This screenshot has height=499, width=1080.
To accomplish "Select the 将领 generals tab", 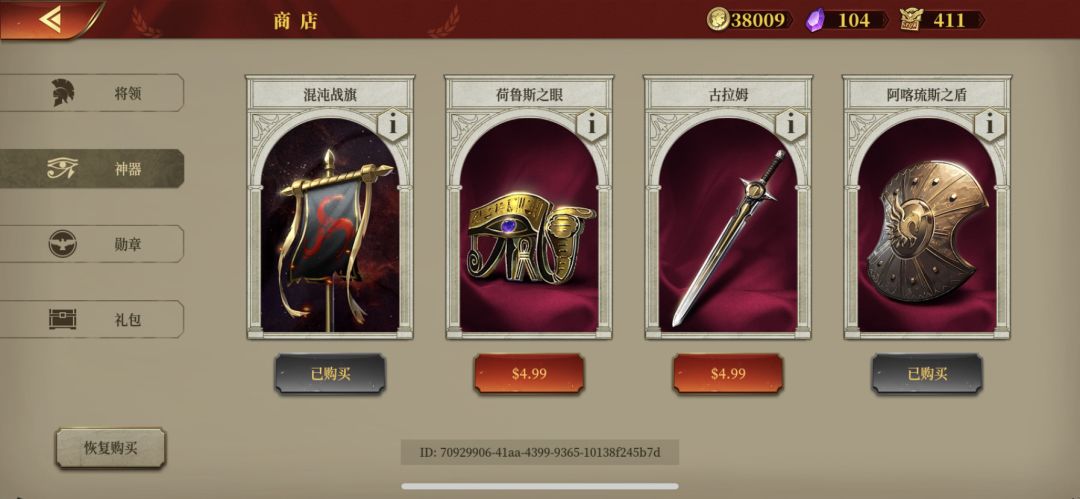I will [92, 93].
